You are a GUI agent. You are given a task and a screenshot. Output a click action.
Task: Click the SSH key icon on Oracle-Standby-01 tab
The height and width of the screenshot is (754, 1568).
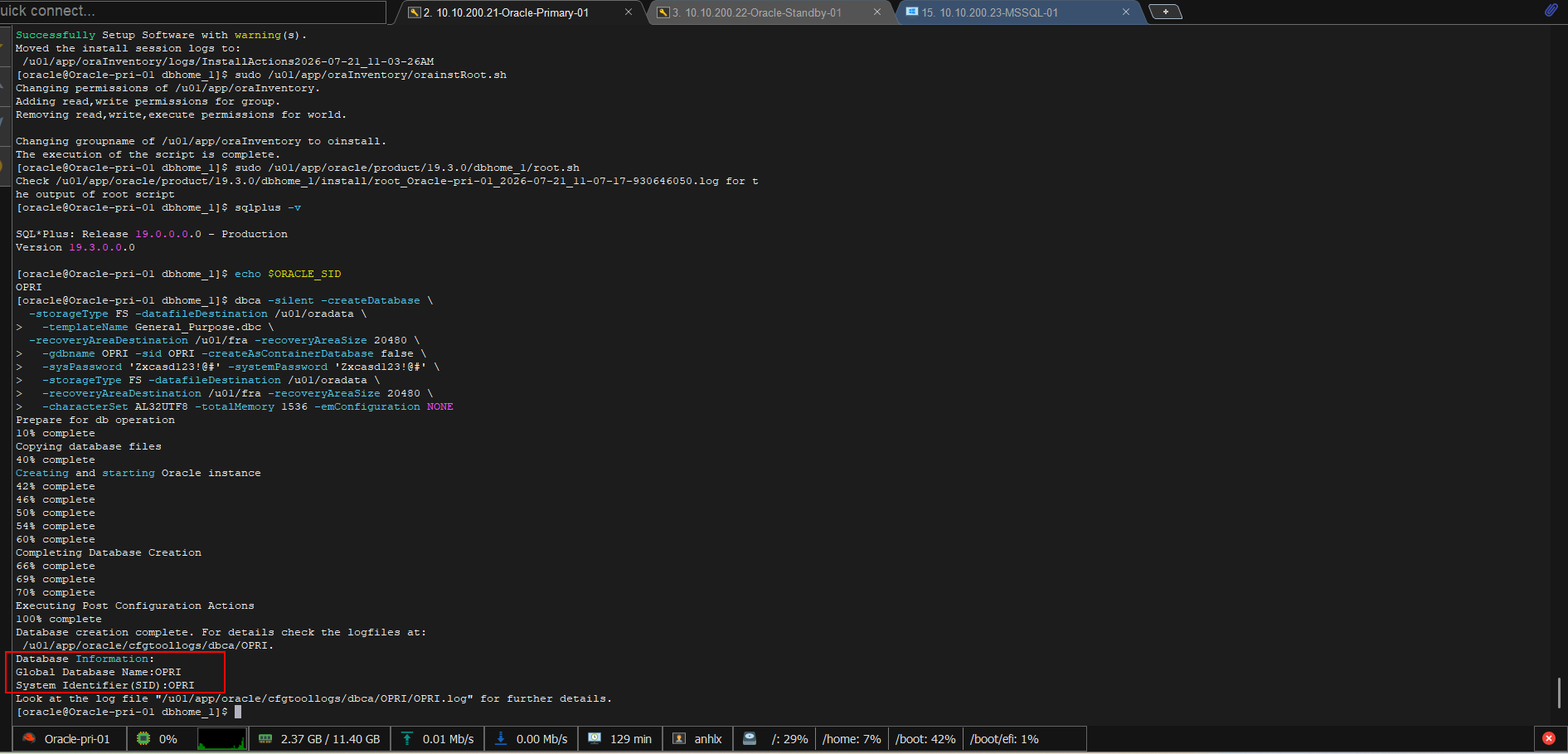(x=663, y=12)
